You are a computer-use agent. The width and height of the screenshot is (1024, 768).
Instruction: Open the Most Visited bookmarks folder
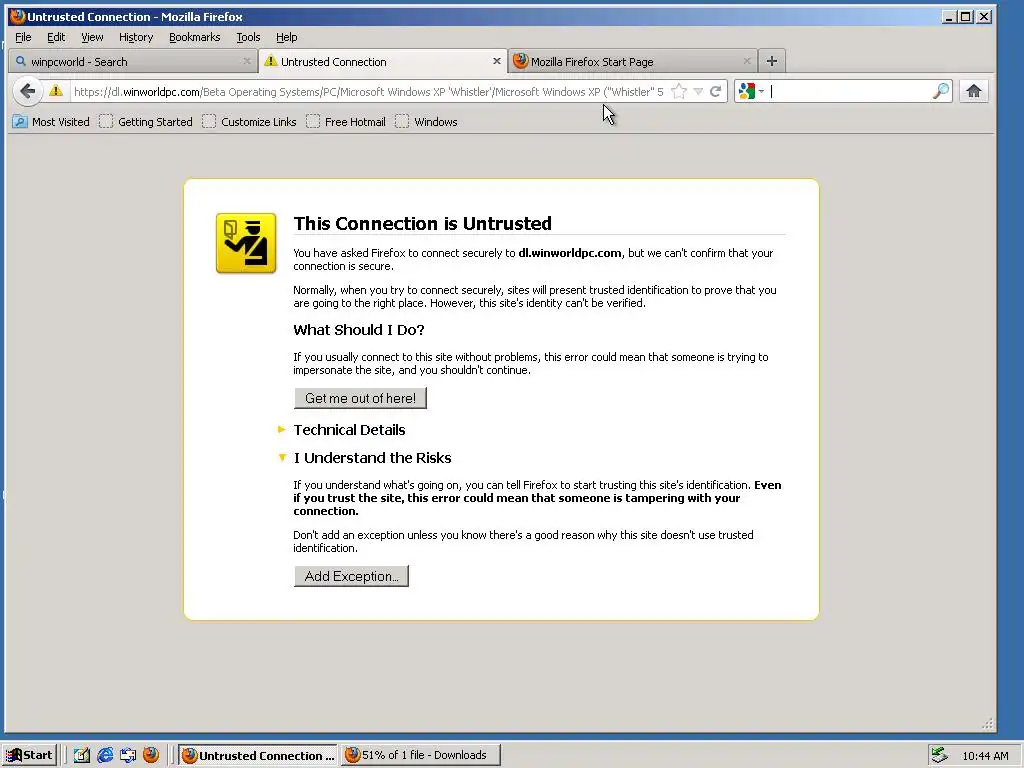point(51,121)
